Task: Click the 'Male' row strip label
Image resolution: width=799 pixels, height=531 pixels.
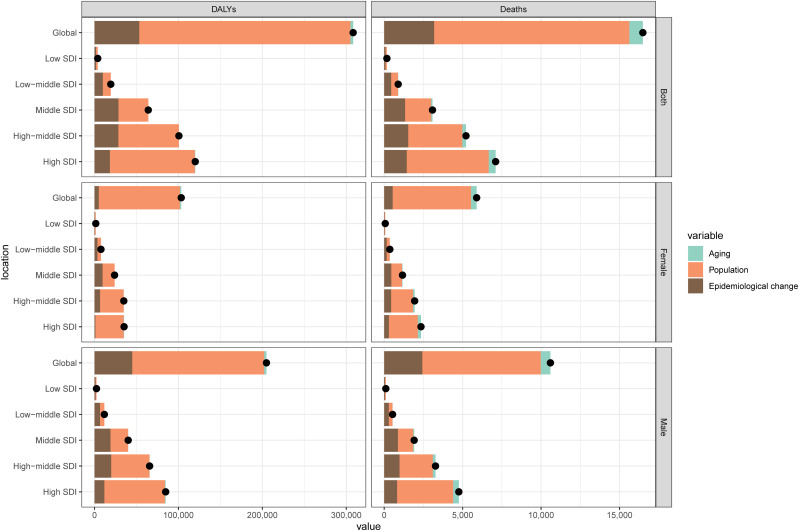Action: click(663, 427)
